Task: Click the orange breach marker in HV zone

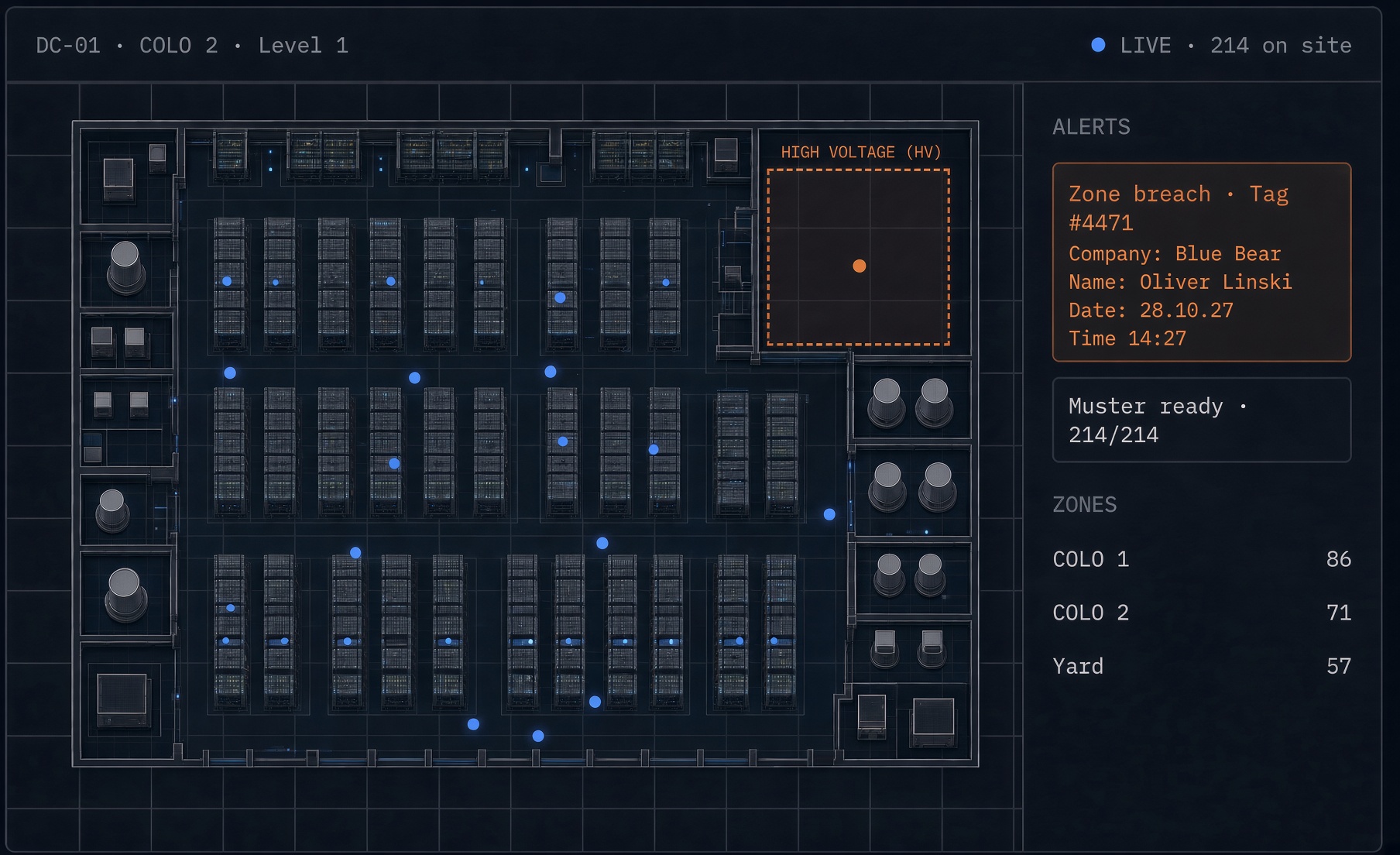Action: 859,266
